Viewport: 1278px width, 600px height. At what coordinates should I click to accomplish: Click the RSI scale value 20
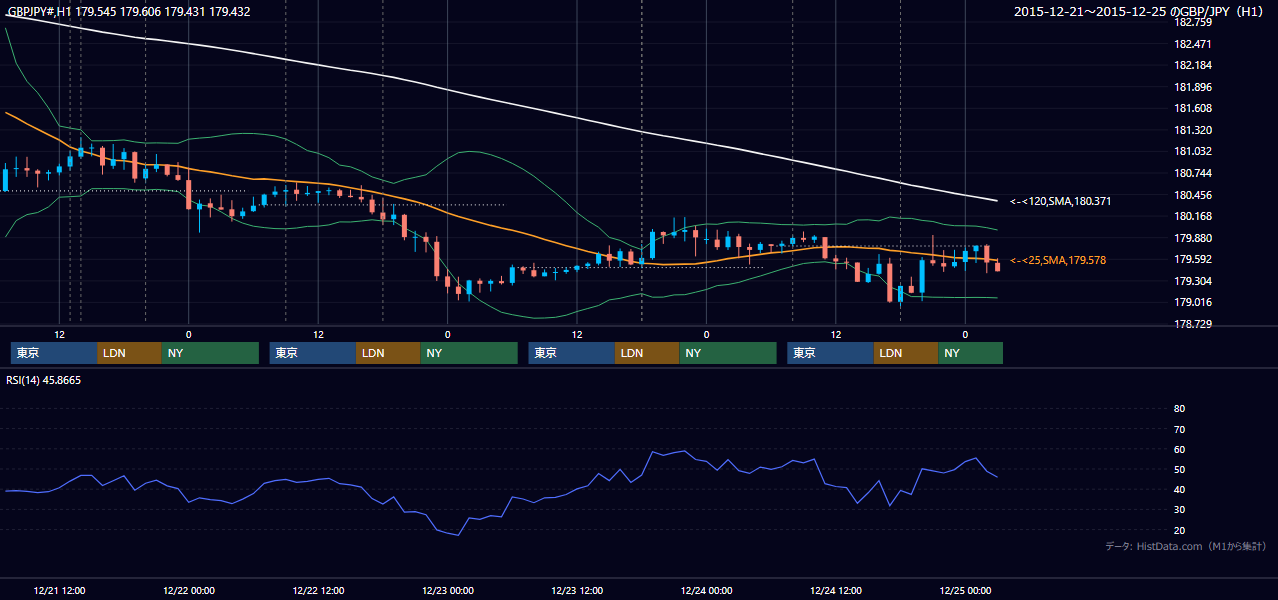pyautogui.click(x=1179, y=530)
